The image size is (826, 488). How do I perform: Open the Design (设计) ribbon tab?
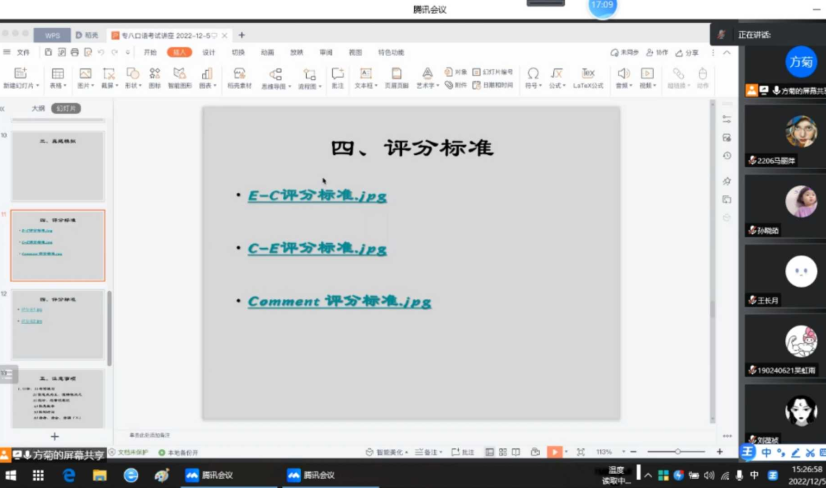click(x=209, y=52)
